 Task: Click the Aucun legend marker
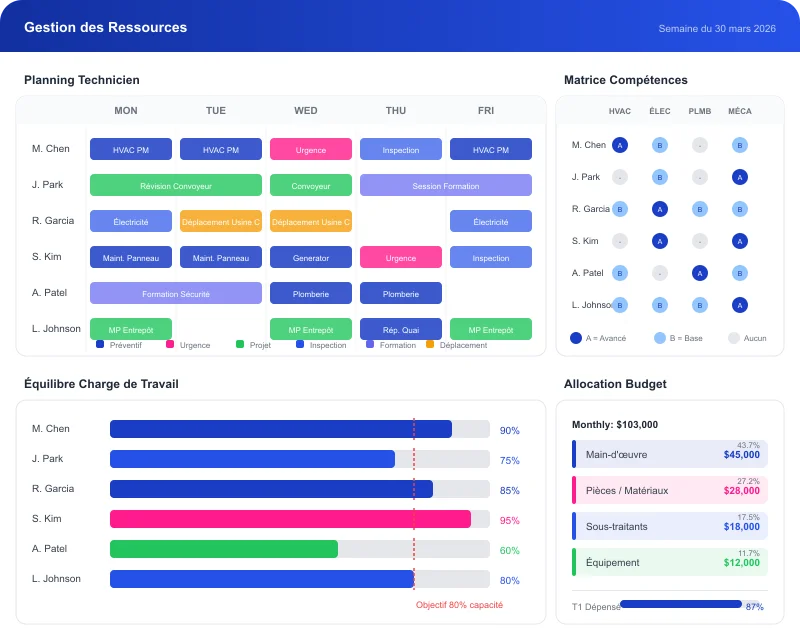point(734,337)
